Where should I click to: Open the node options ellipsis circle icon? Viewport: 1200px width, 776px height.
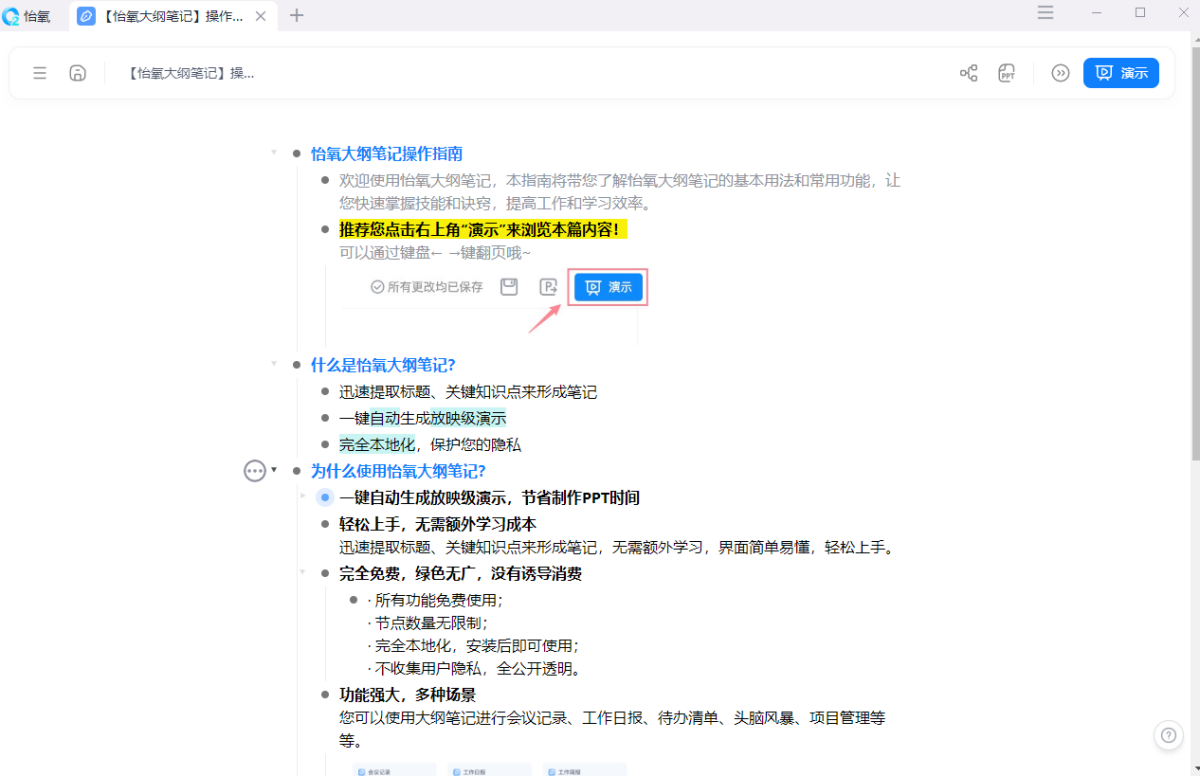[255, 471]
